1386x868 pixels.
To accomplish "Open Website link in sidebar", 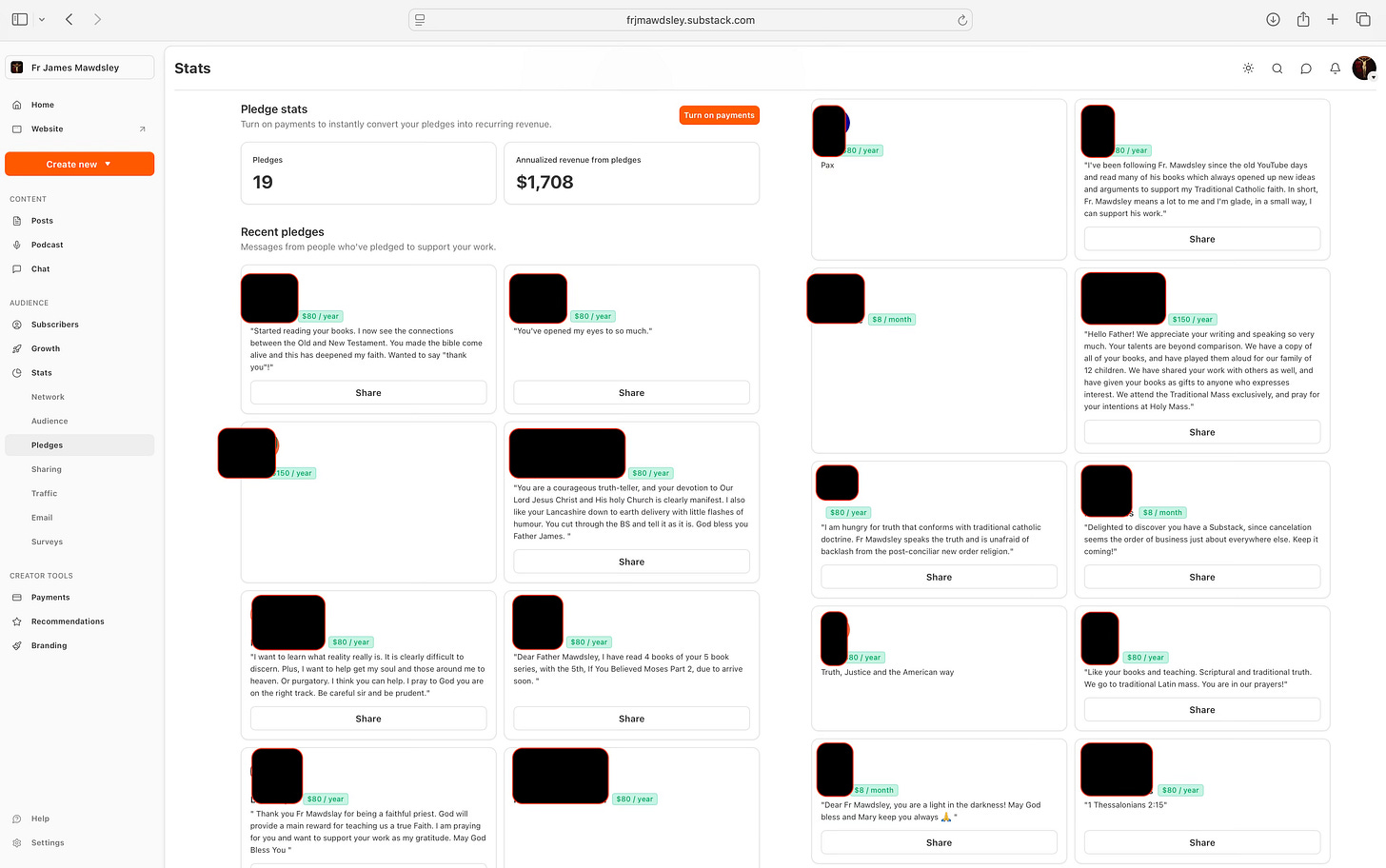I will (x=80, y=128).
